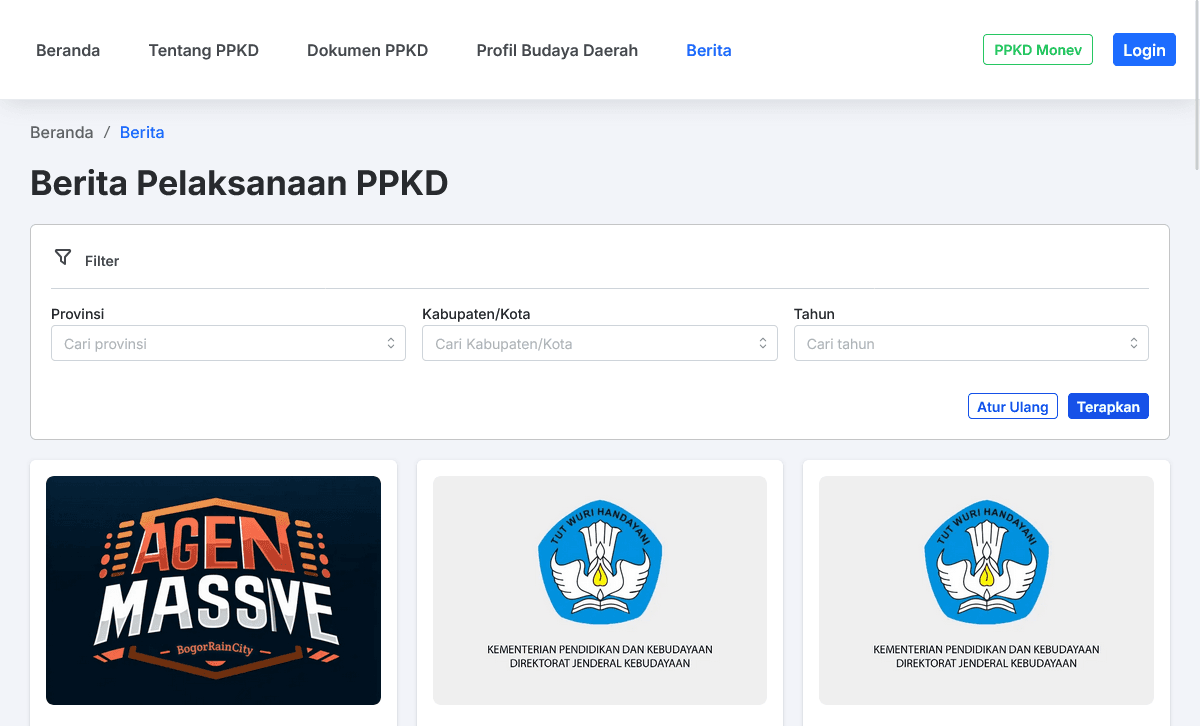This screenshot has height=726, width=1200.
Task: Click the Kabupaten/Kota dropdown chevron arrows
Action: pyautogui.click(x=762, y=343)
